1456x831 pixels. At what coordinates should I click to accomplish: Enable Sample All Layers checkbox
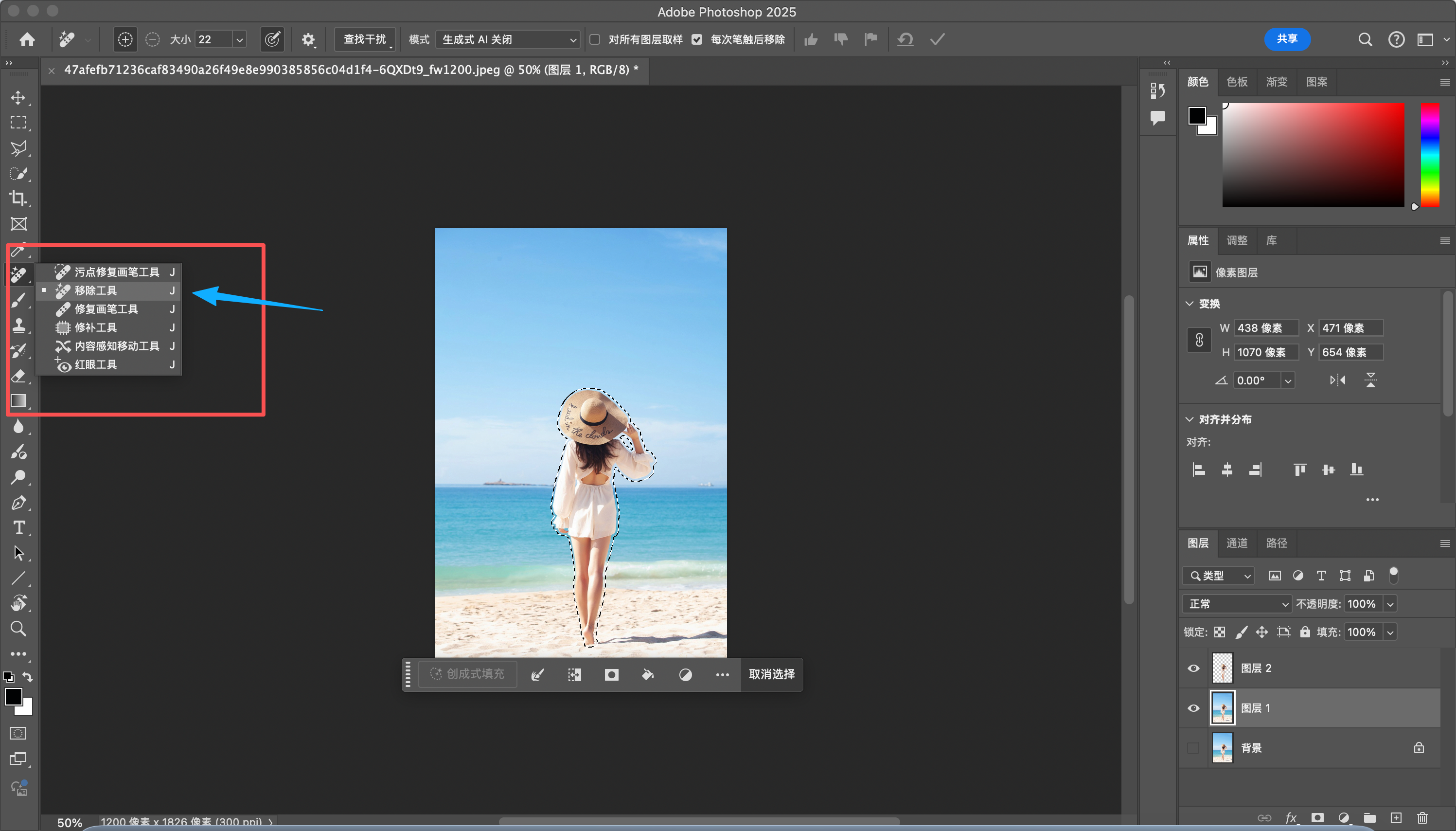pyautogui.click(x=595, y=39)
